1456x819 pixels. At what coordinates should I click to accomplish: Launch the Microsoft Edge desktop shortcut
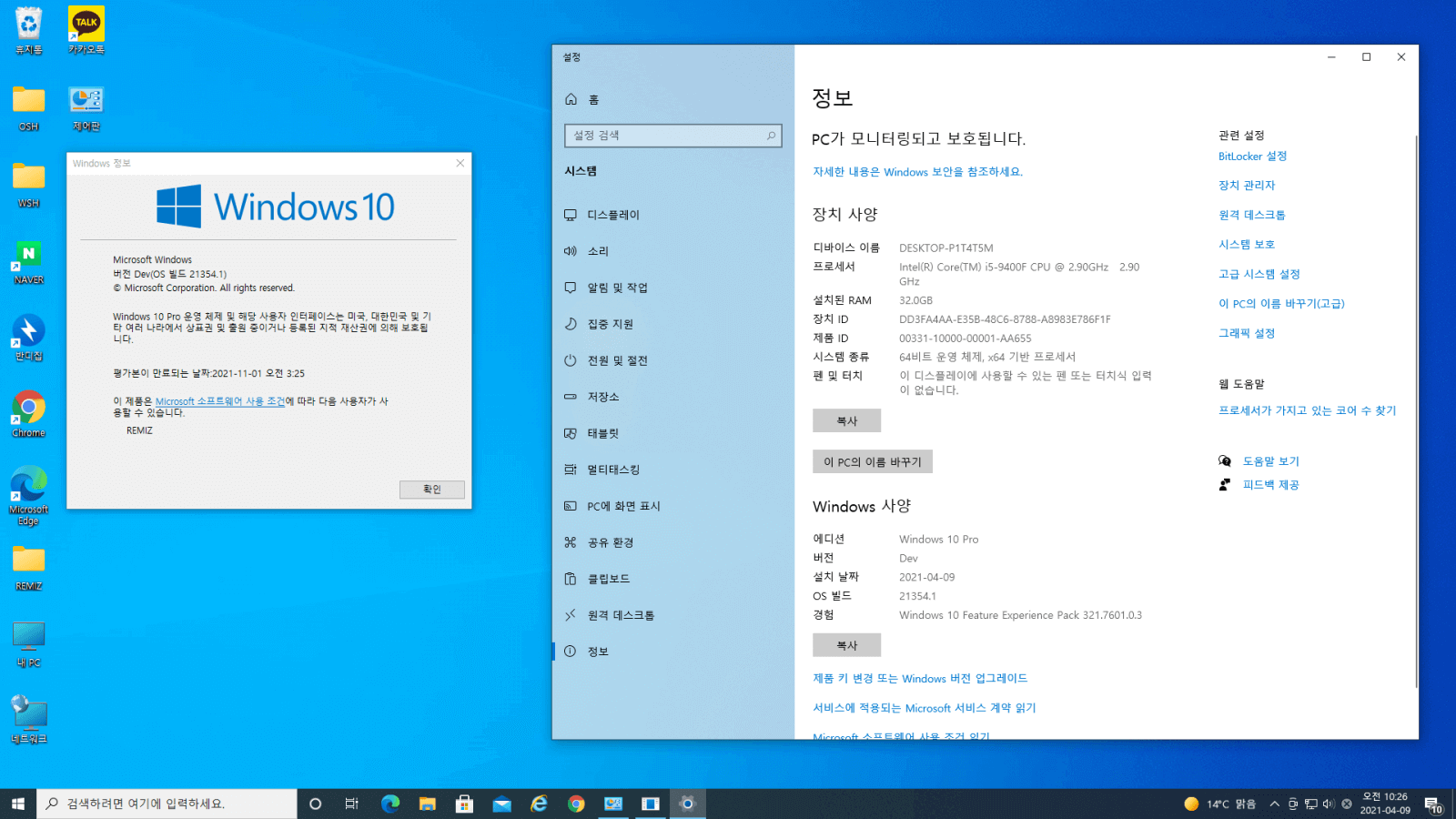(28, 495)
